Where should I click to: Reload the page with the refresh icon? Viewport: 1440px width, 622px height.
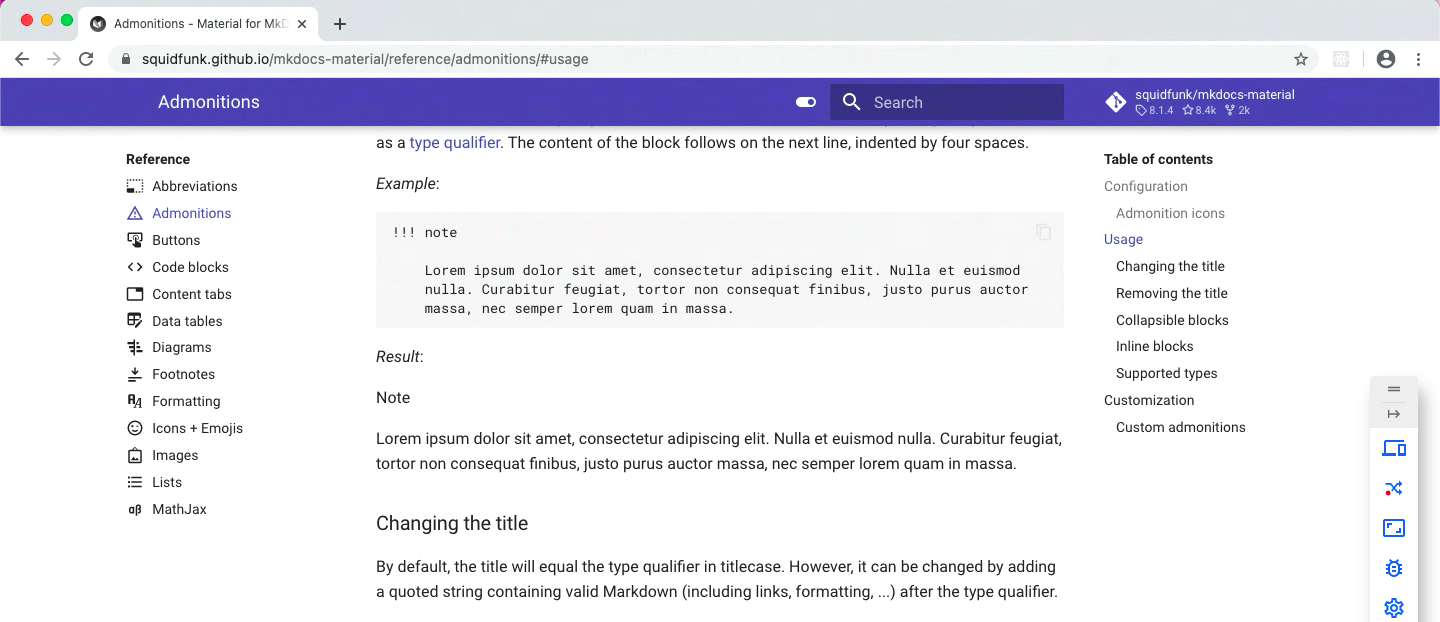pyautogui.click(x=86, y=59)
